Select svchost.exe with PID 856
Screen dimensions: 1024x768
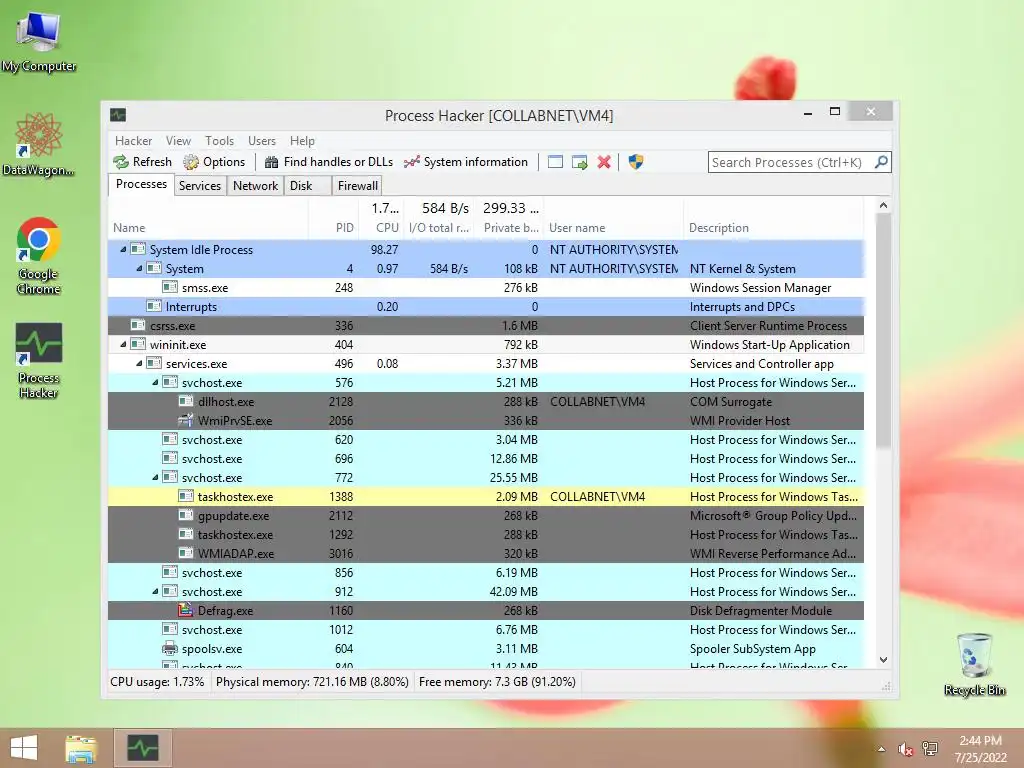[486, 572]
